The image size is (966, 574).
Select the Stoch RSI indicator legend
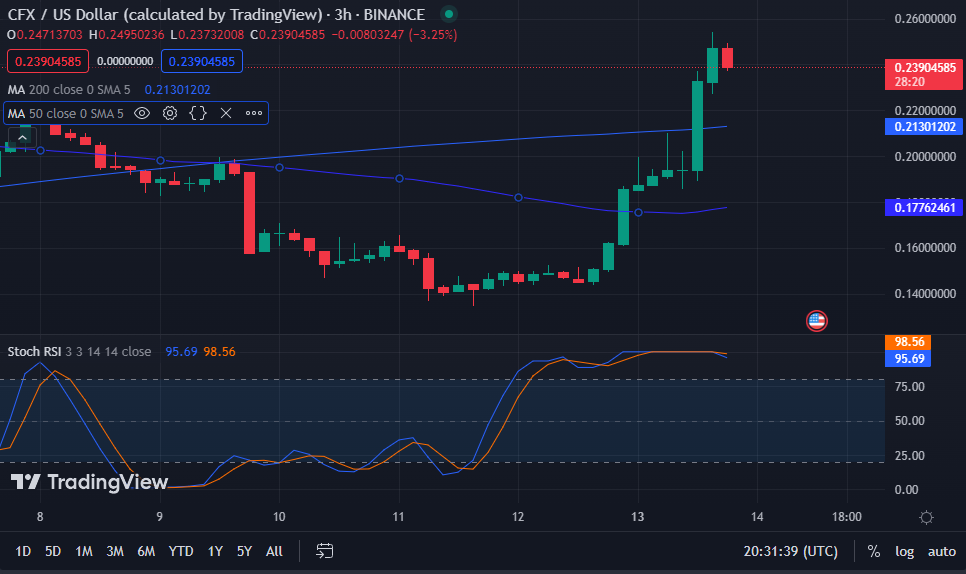(x=79, y=352)
